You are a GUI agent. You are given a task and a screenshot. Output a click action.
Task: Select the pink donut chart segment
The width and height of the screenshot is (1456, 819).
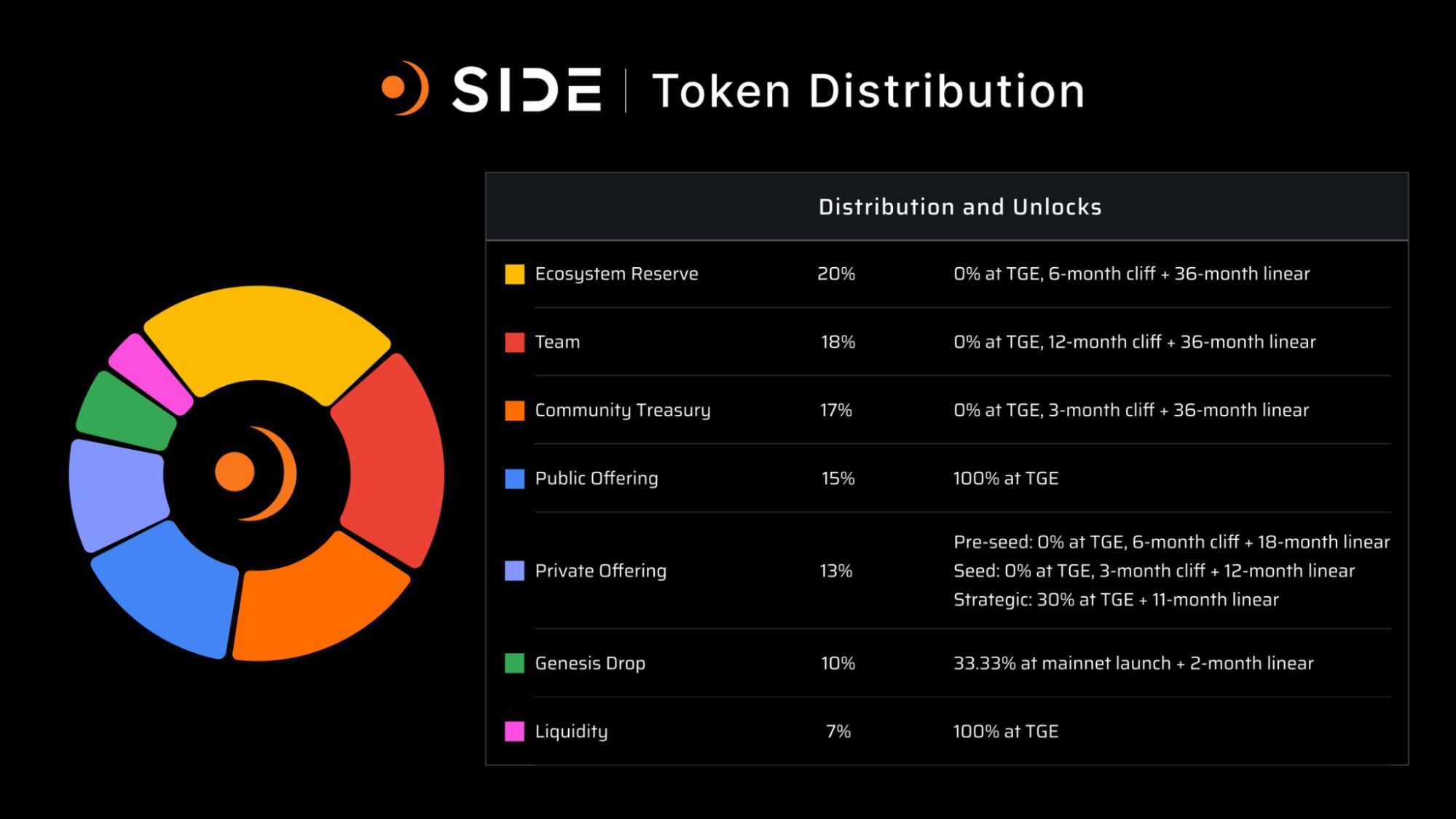(x=151, y=373)
